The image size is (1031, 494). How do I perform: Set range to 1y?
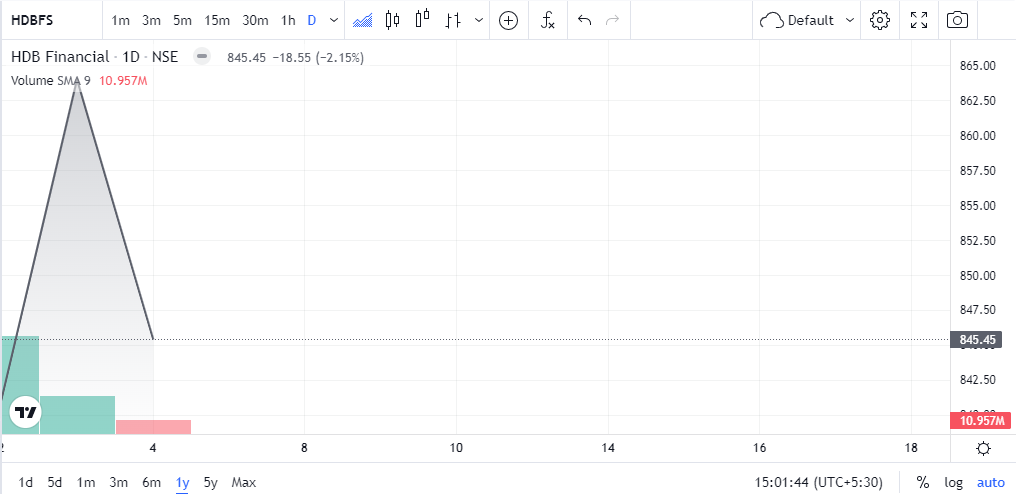click(182, 483)
